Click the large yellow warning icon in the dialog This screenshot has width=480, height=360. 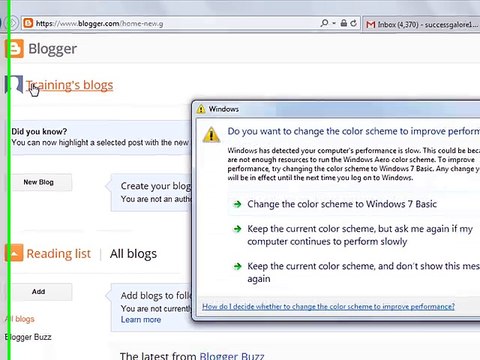(x=211, y=134)
